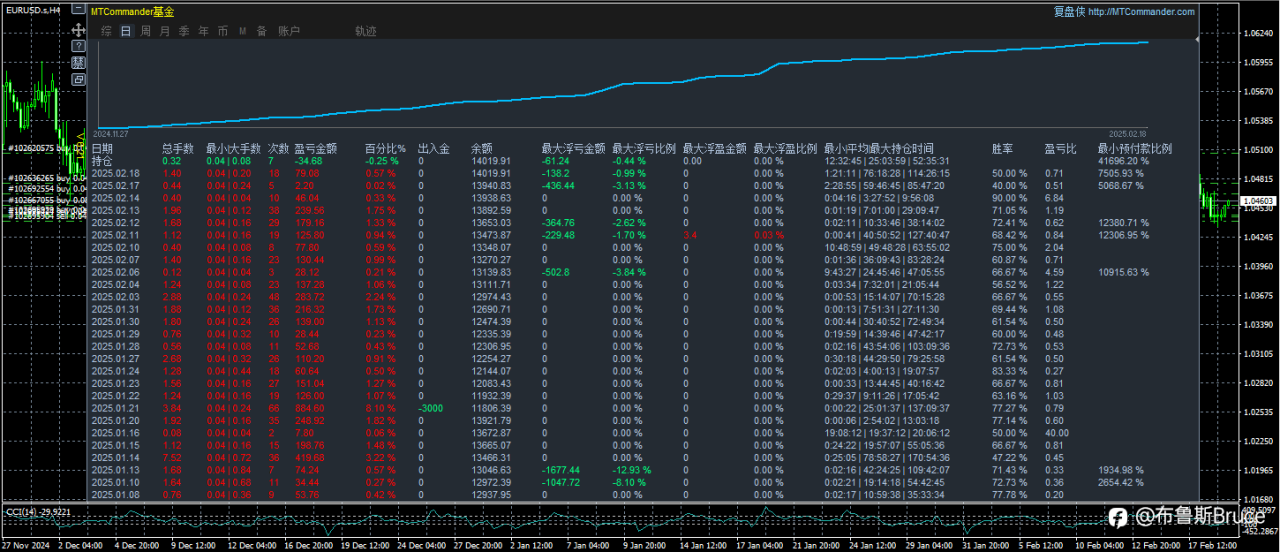The image size is (1280, 552).
Task: Select the 综 summary tab
Action: [106, 31]
